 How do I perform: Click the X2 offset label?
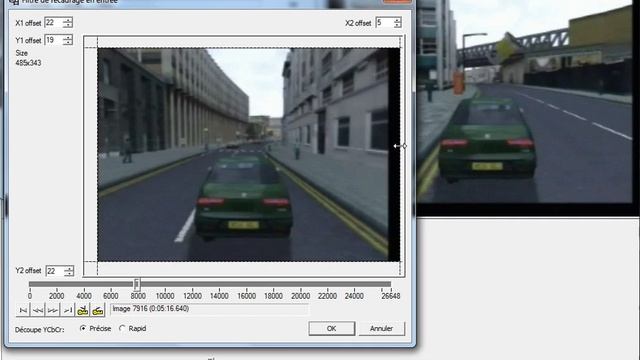pyautogui.click(x=358, y=23)
